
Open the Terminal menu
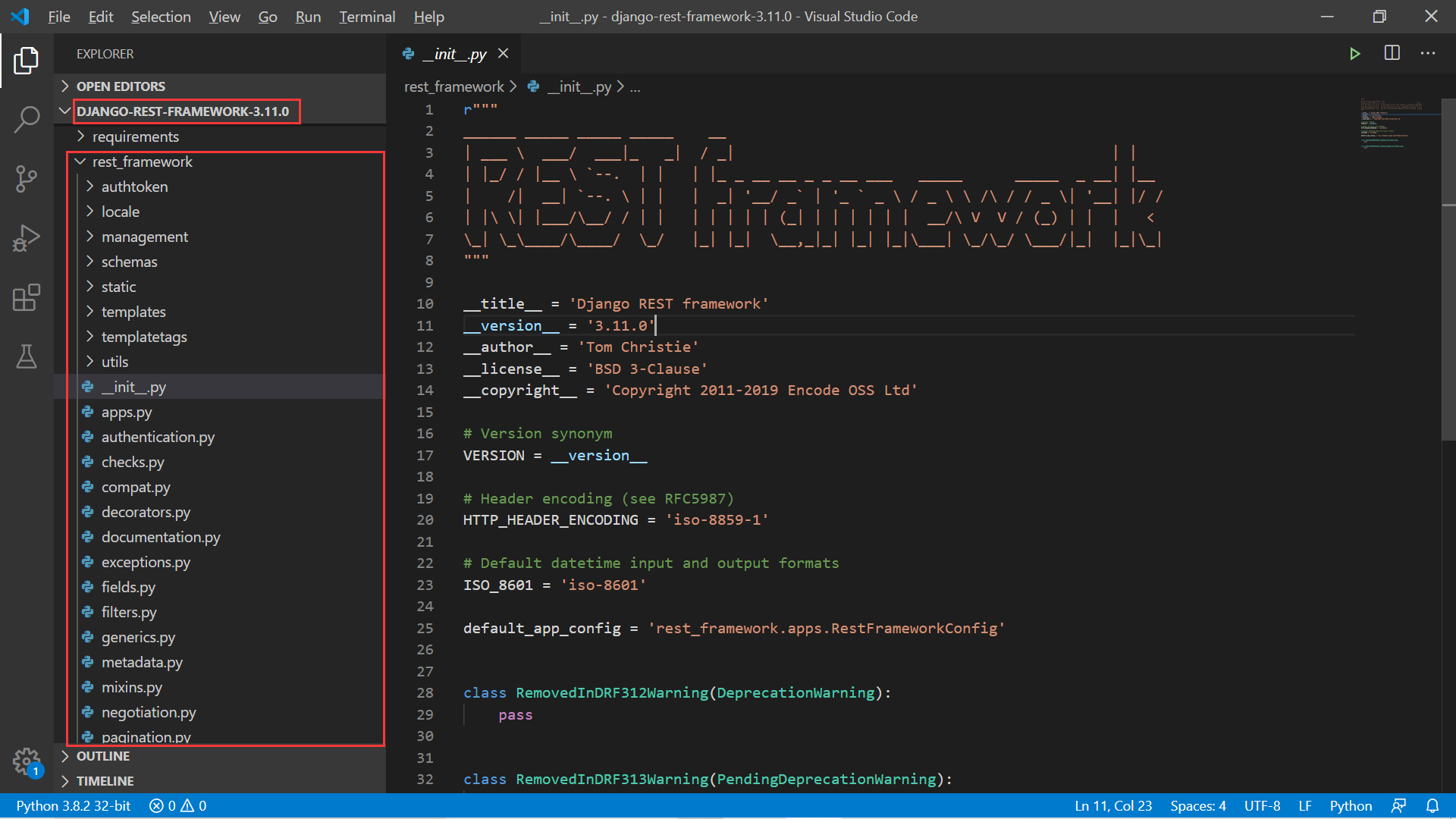(x=367, y=17)
